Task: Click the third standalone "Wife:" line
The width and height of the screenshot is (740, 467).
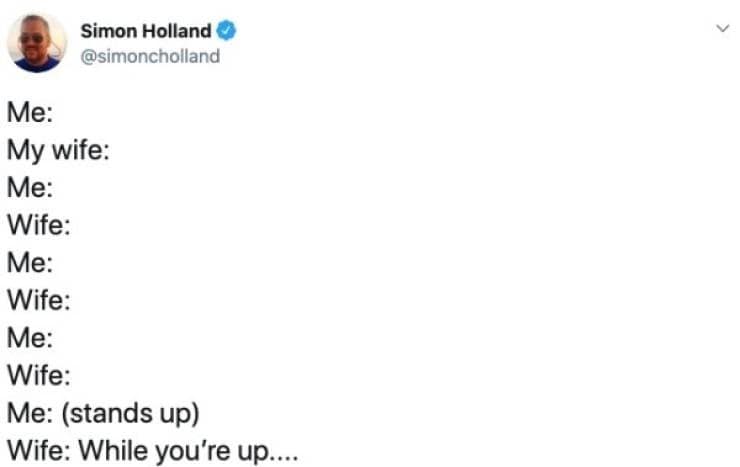Action: 39,375
